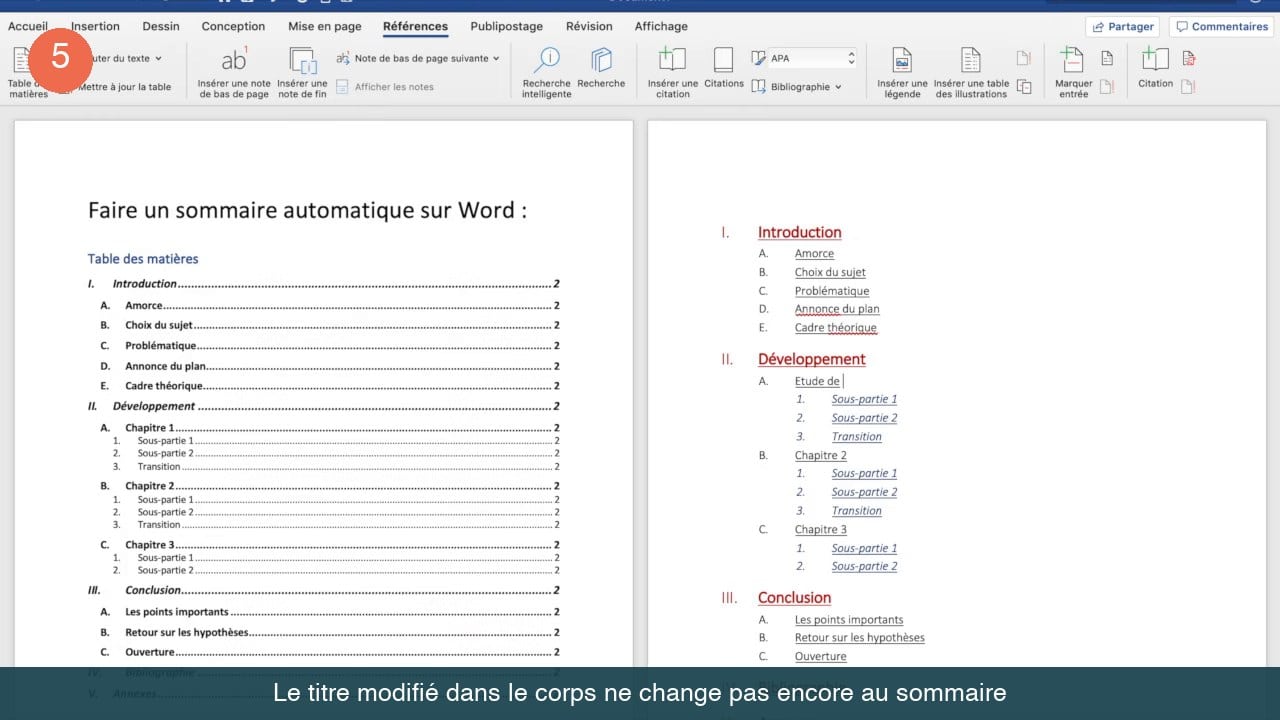This screenshot has width=1280, height=720.
Task: Click the Partager button
Action: tap(1122, 26)
